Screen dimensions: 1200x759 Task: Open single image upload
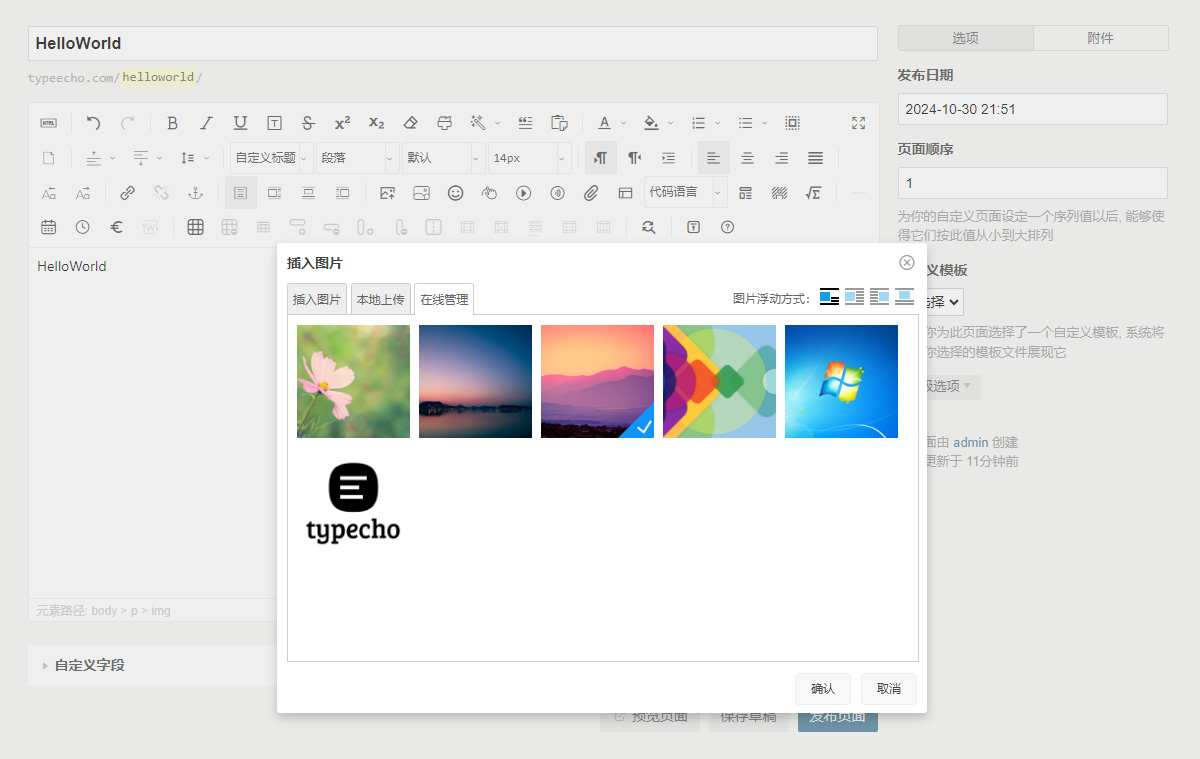pyautogui.click(x=387, y=193)
